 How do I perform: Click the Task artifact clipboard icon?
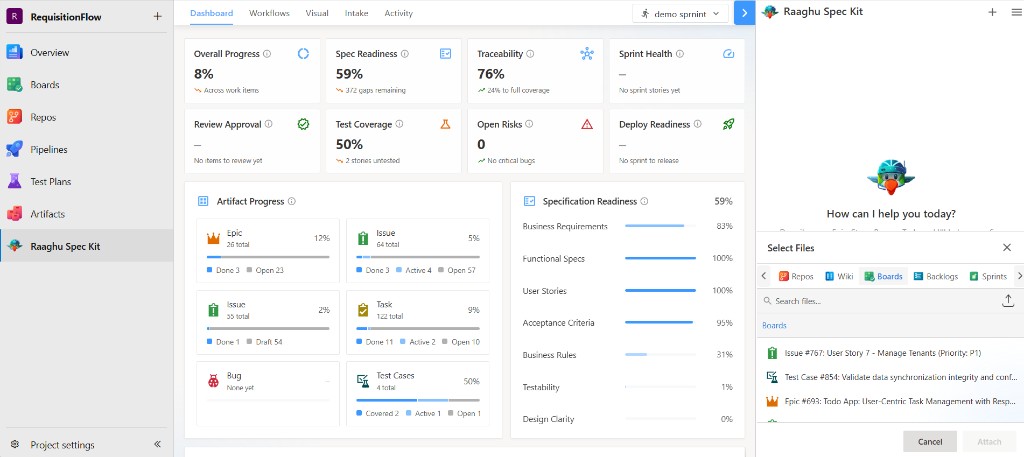click(x=363, y=310)
